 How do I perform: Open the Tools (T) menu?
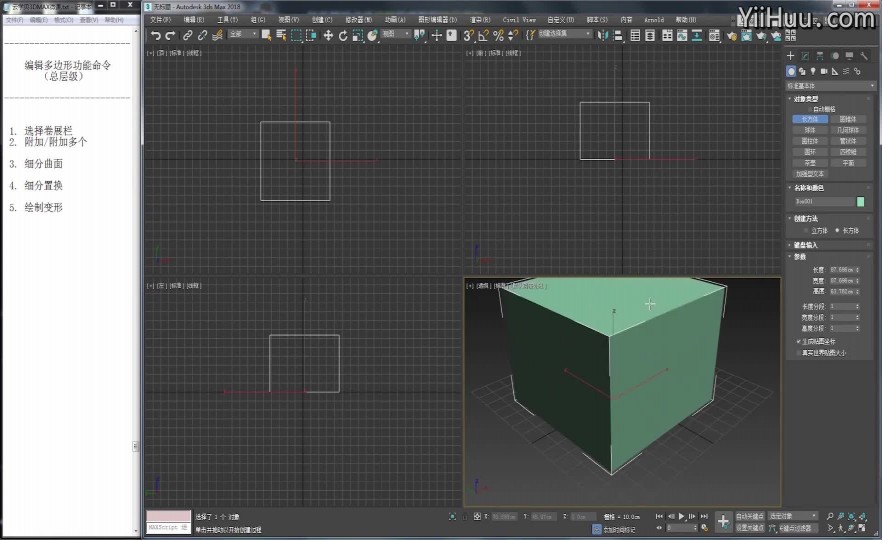pos(227,20)
